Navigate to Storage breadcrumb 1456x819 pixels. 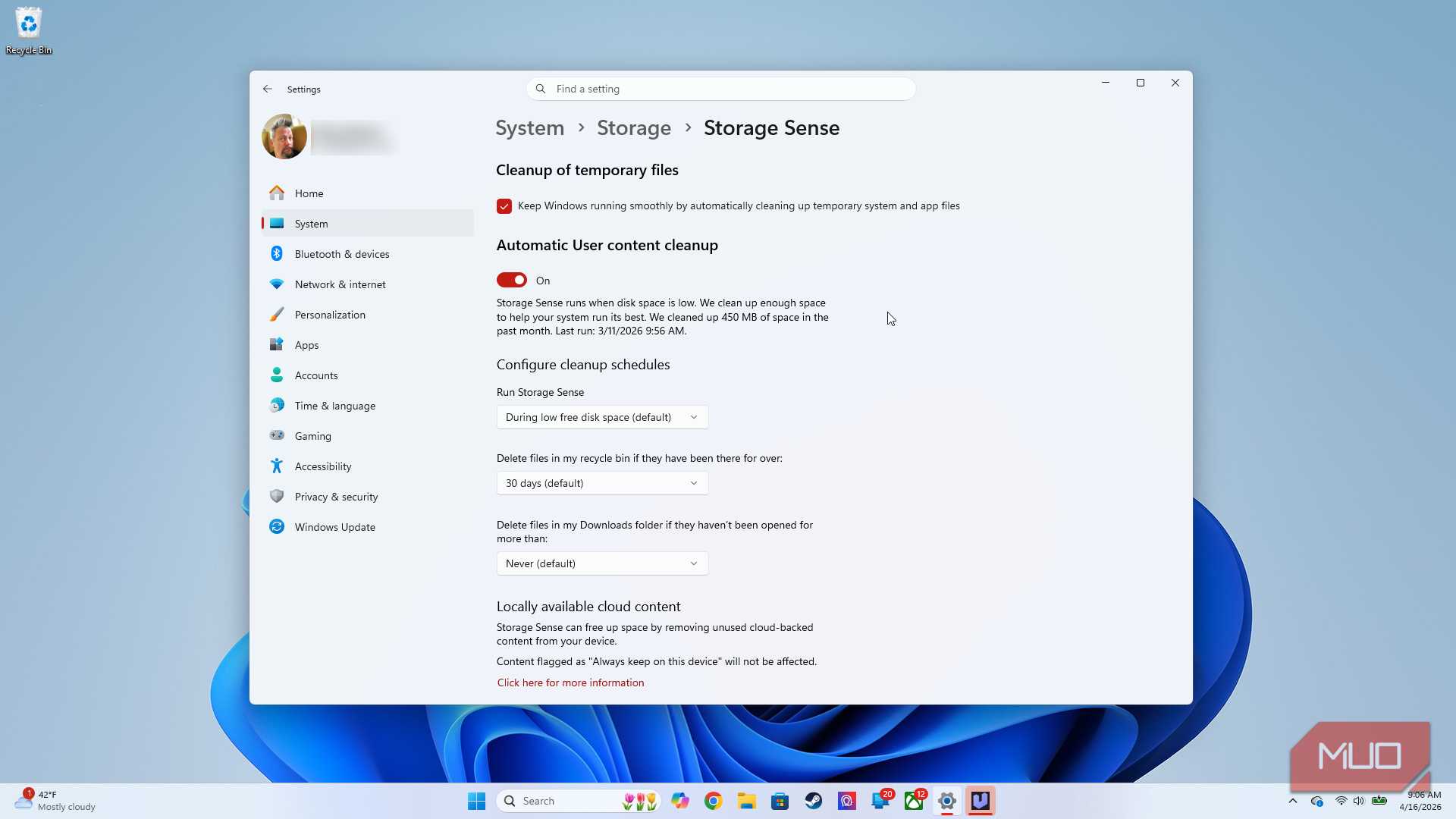click(634, 127)
